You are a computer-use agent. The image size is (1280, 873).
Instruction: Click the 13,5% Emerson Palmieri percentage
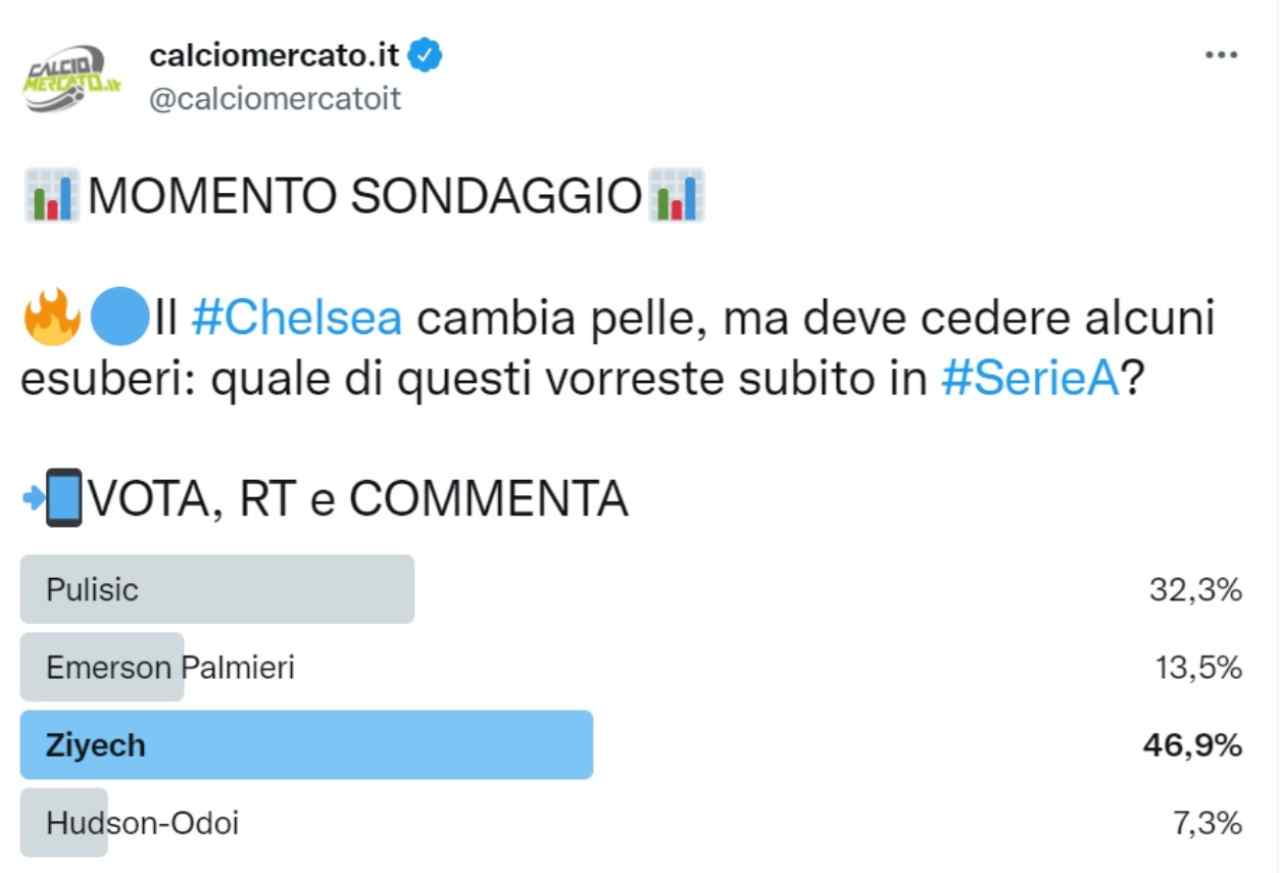[x=1198, y=667]
